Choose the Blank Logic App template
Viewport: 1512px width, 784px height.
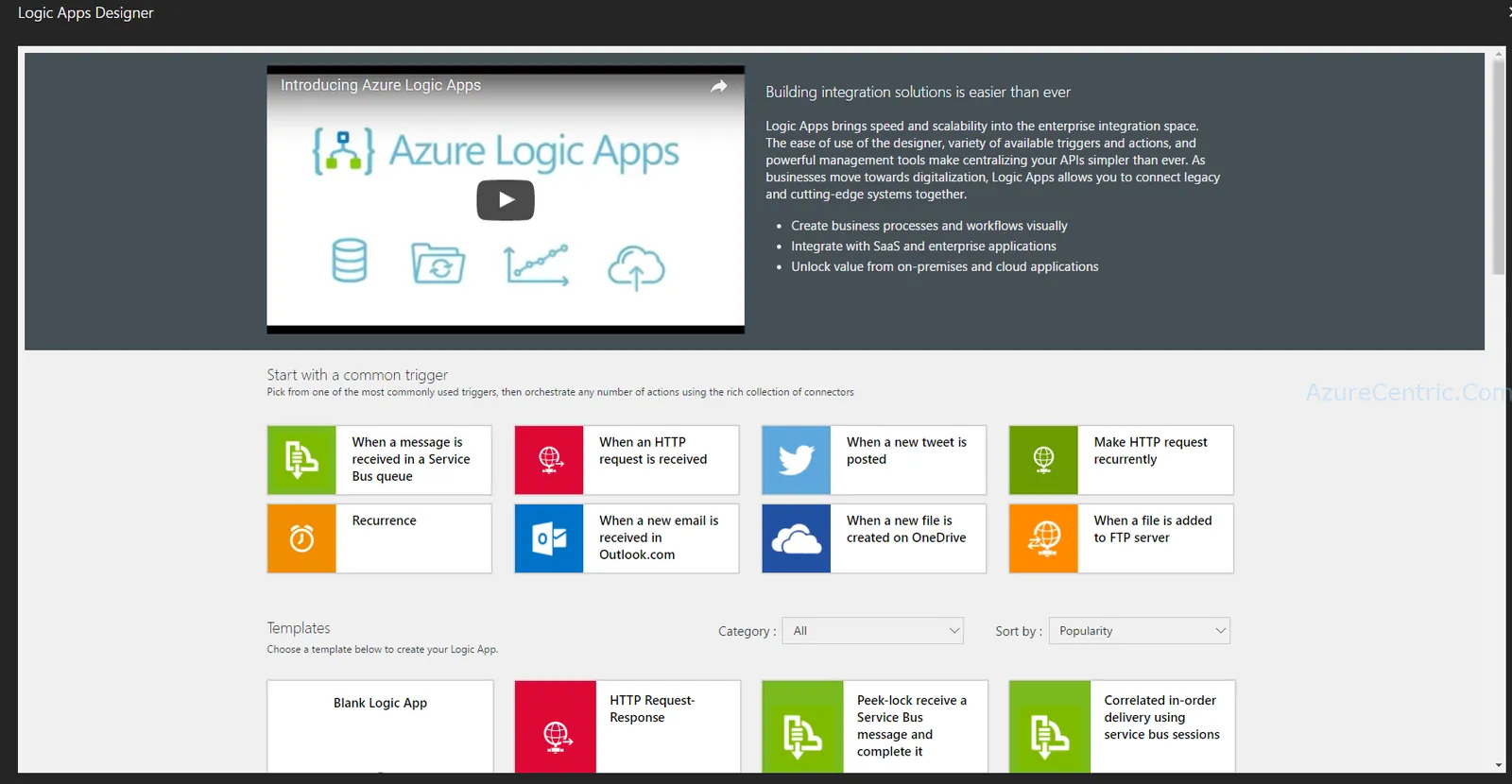[380, 726]
